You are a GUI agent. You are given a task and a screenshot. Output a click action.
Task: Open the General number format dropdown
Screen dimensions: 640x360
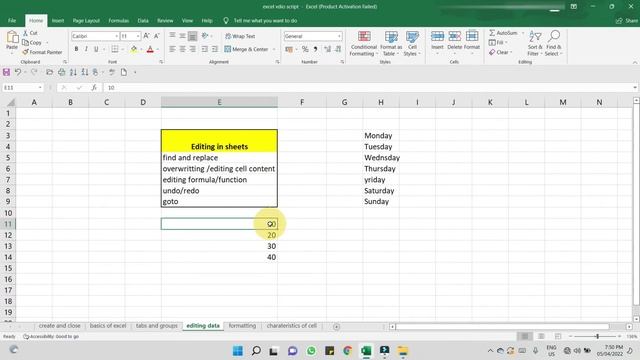coord(339,36)
